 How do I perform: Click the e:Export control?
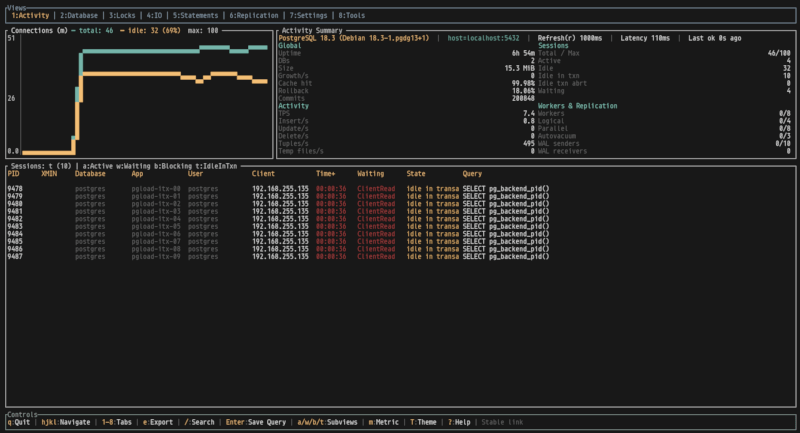click(x=160, y=423)
